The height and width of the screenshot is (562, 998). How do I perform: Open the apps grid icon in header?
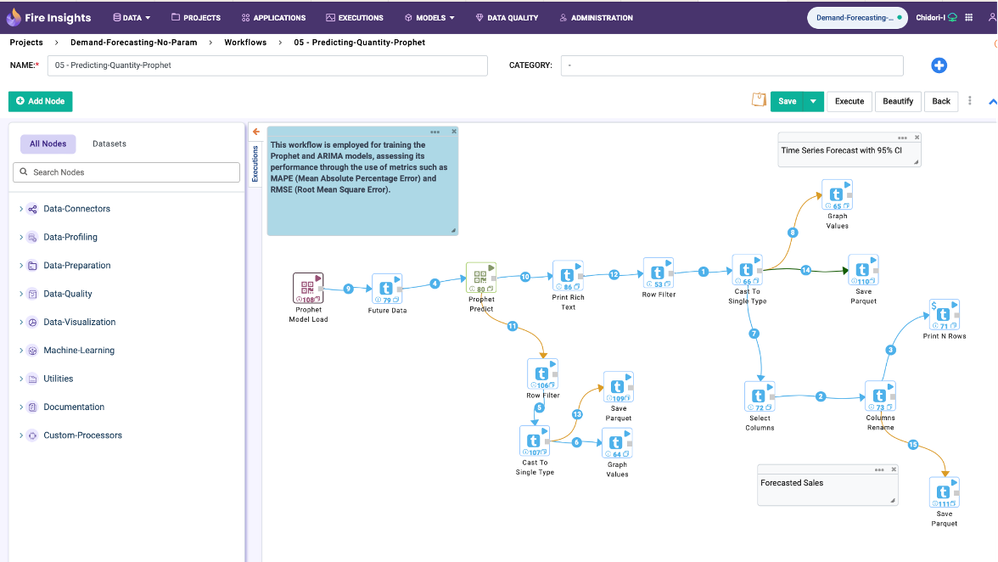pos(968,18)
